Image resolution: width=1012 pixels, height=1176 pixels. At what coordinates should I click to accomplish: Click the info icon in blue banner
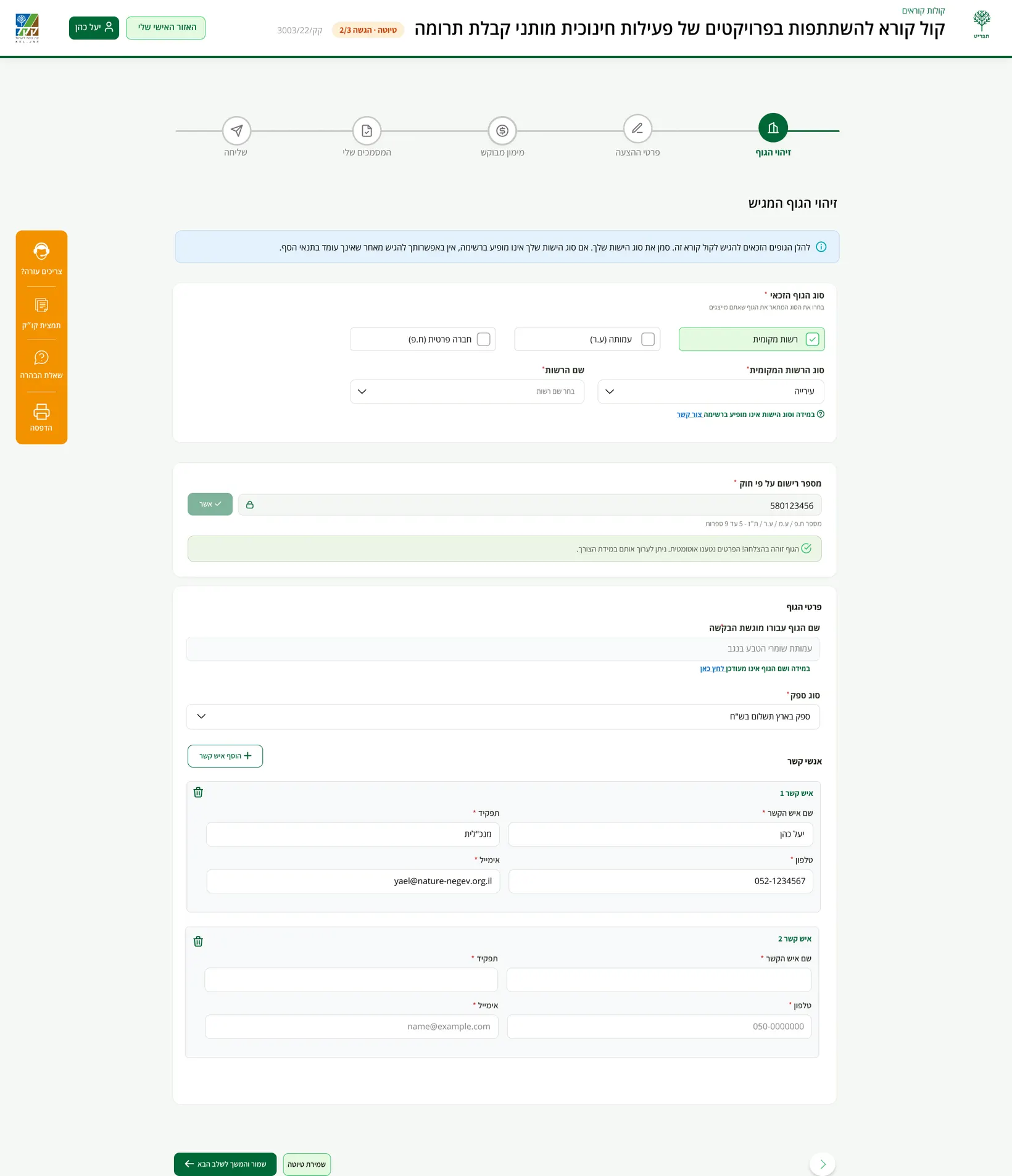821,247
